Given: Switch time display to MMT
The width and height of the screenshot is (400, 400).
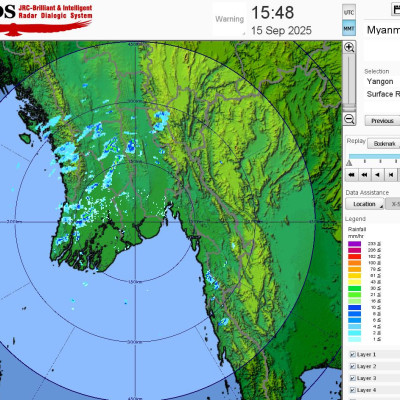Looking at the screenshot, I should click(x=349, y=28).
